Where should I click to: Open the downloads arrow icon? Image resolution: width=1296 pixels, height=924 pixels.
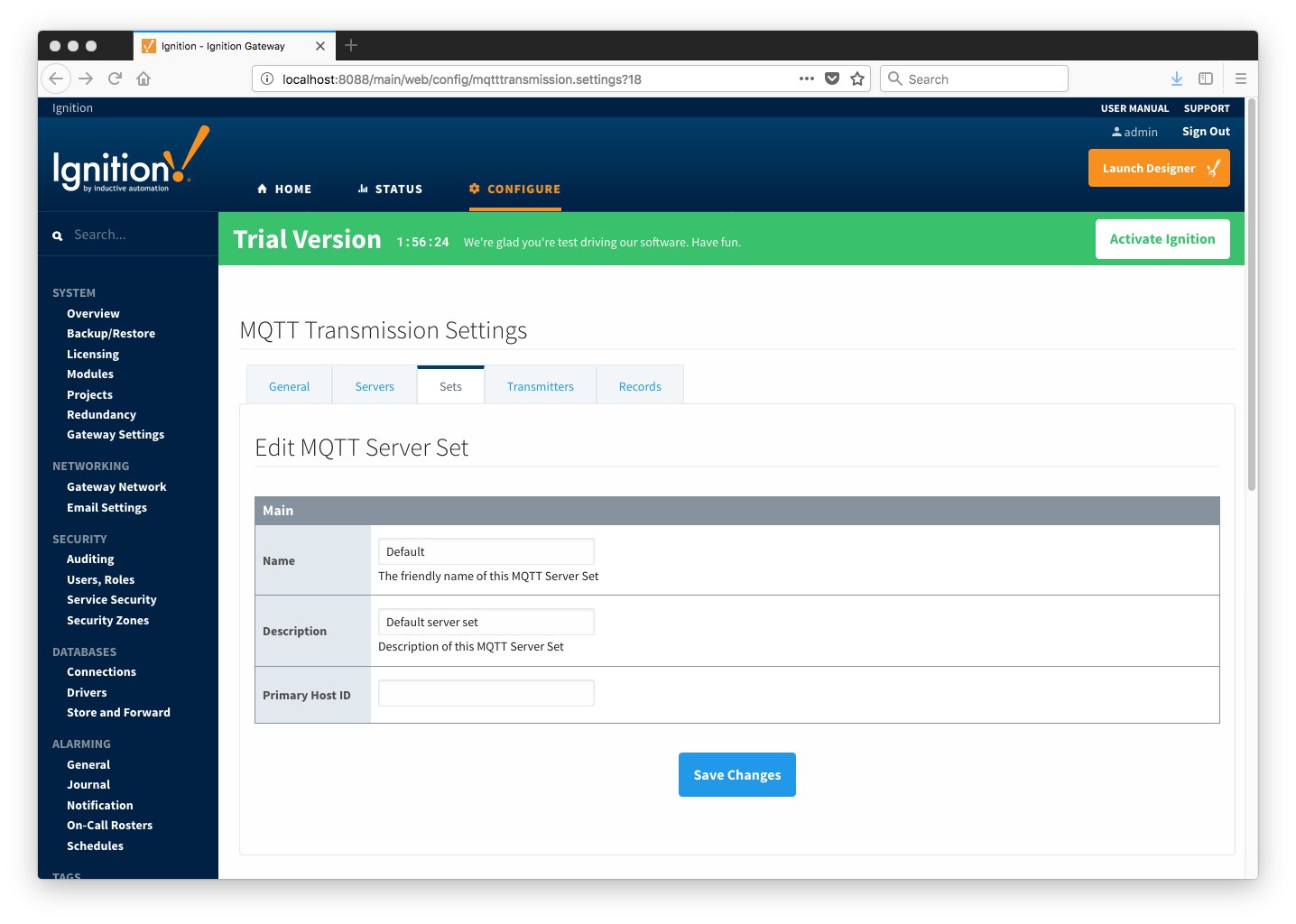coord(1177,79)
